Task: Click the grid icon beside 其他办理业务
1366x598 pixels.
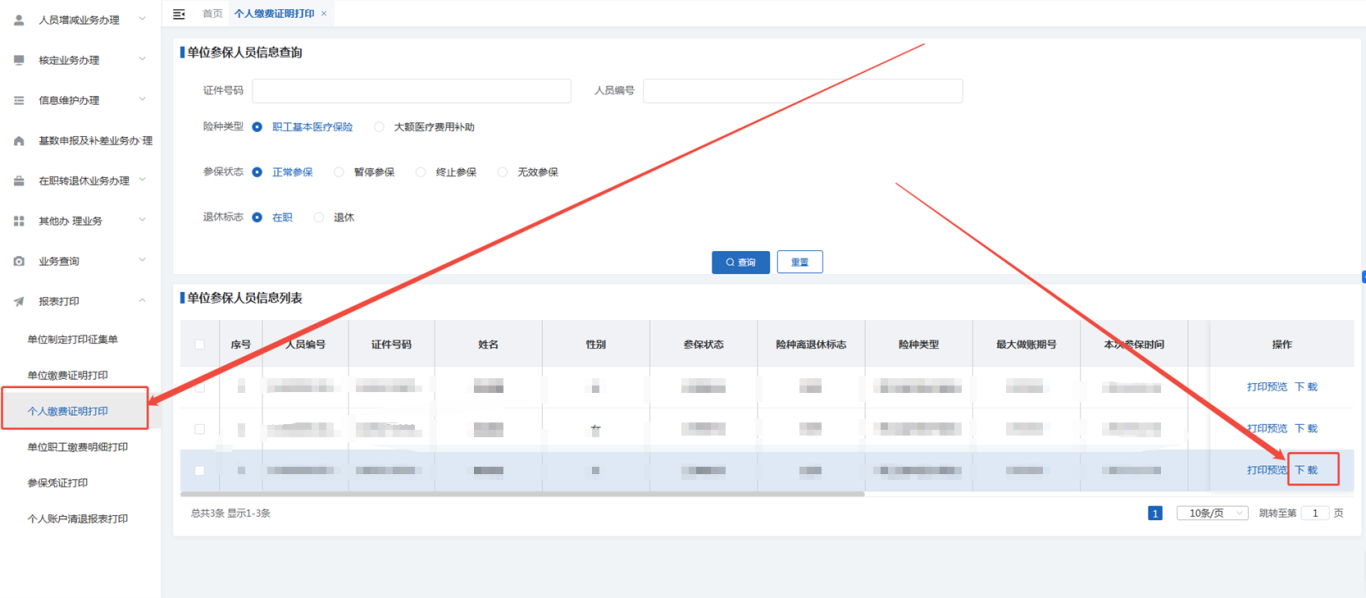Action: [19, 221]
